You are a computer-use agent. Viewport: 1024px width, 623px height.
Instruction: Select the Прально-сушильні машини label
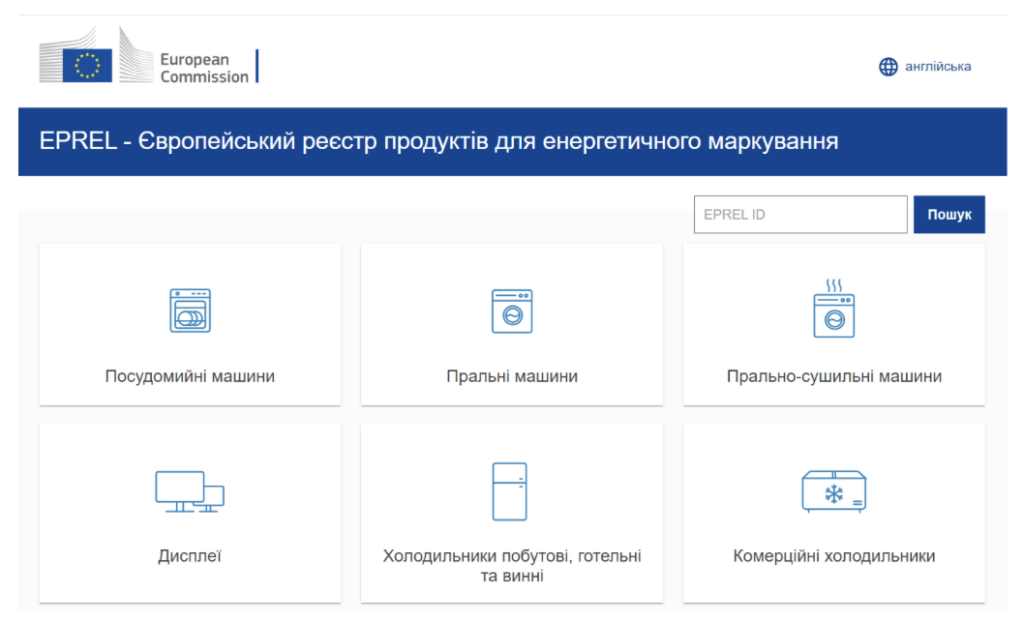pyautogui.click(x=834, y=377)
